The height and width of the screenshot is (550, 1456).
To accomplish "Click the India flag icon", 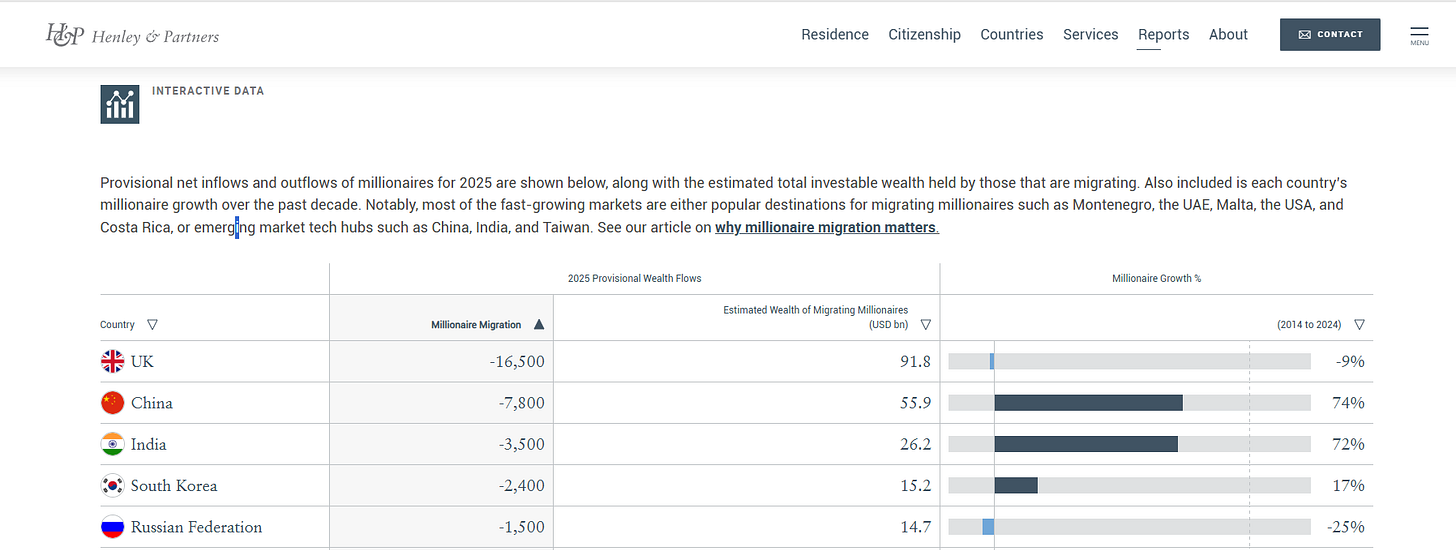I will pyautogui.click(x=113, y=444).
